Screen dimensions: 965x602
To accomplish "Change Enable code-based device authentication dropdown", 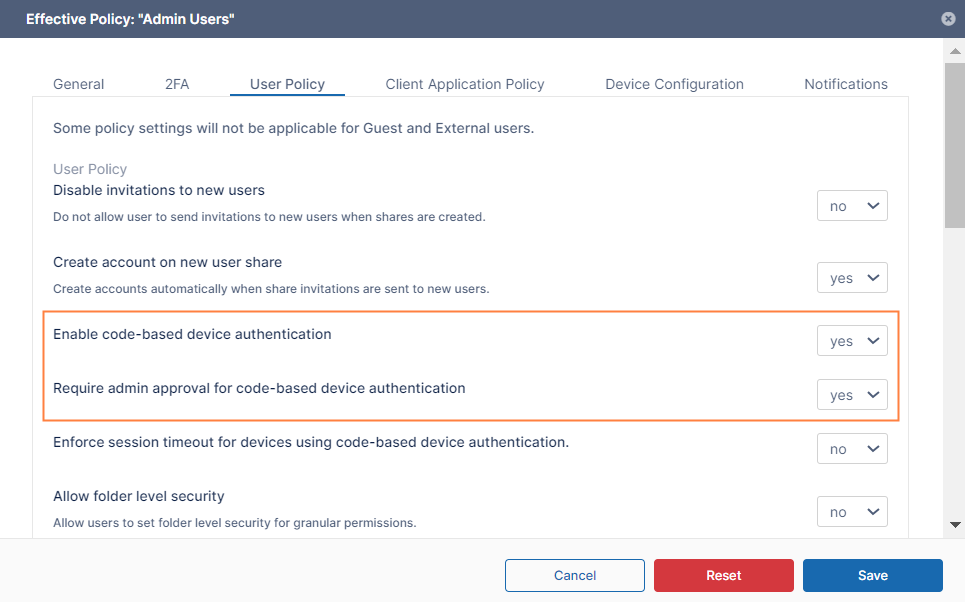I will click(x=852, y=341).
